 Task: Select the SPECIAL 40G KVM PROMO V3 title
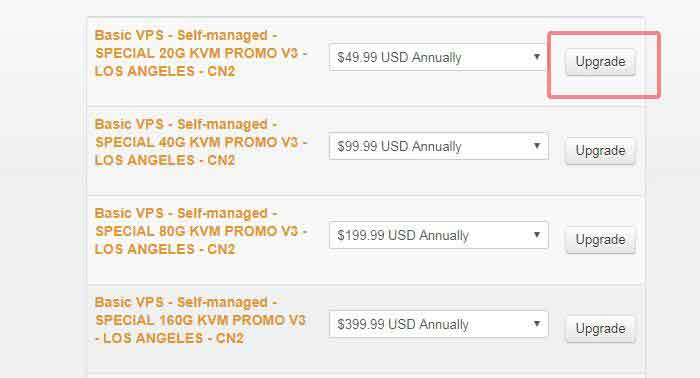coord(196,142)
